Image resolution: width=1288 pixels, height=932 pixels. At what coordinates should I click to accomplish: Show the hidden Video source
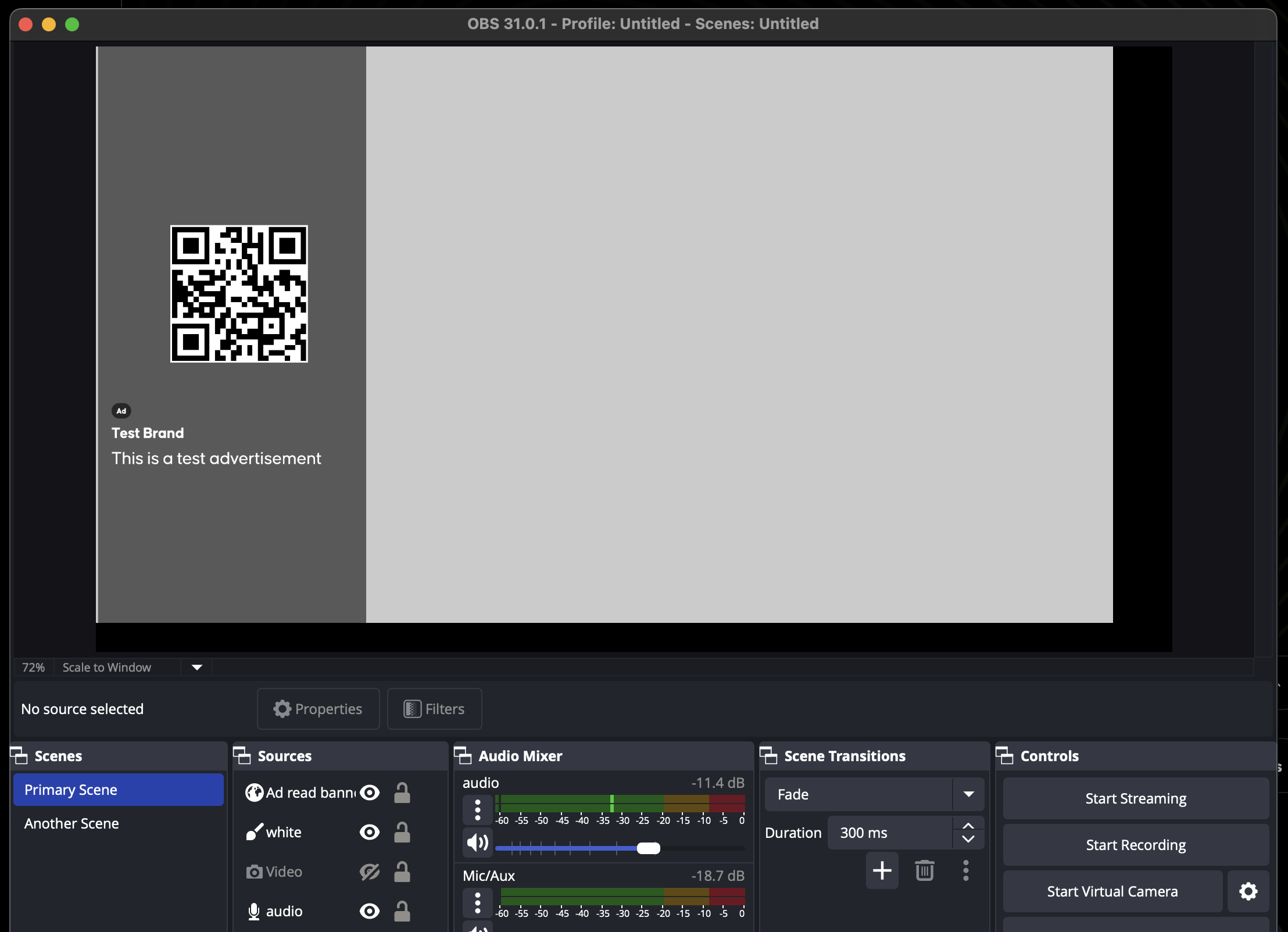click(370, 872)
